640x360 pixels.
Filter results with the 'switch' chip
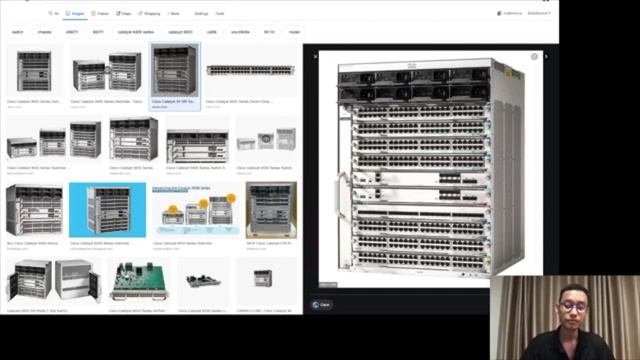pos(18,32)
